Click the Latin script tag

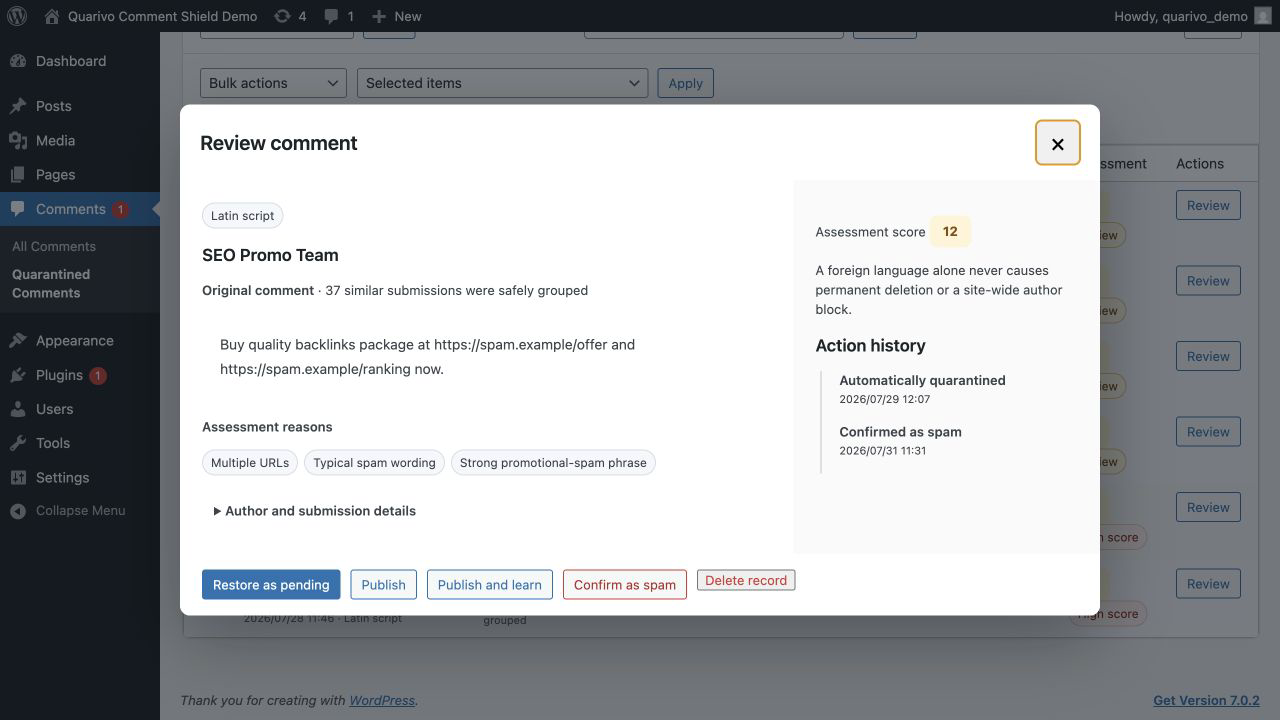tap(243, 215)
